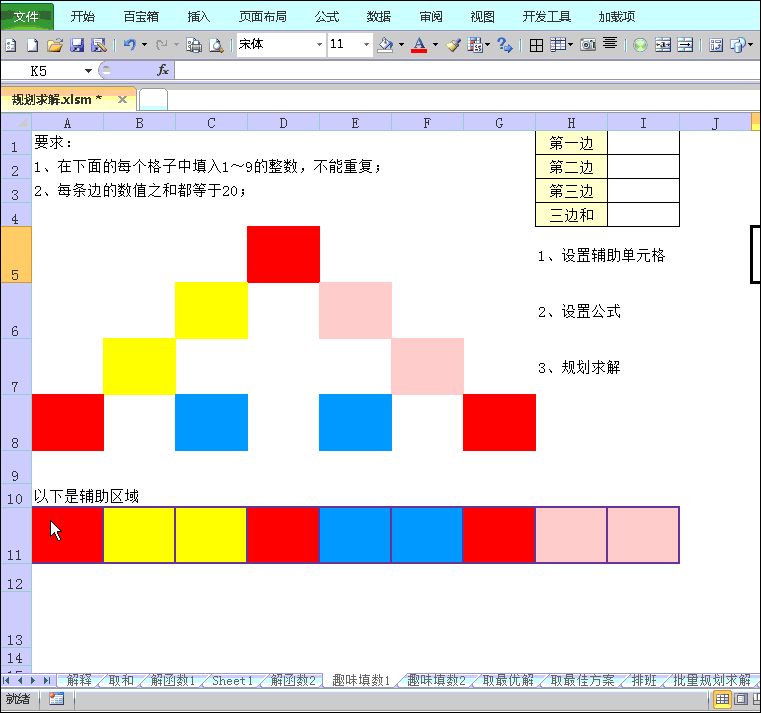Close the 规划求解.xlsm document tab

click(x=122, y=99)
